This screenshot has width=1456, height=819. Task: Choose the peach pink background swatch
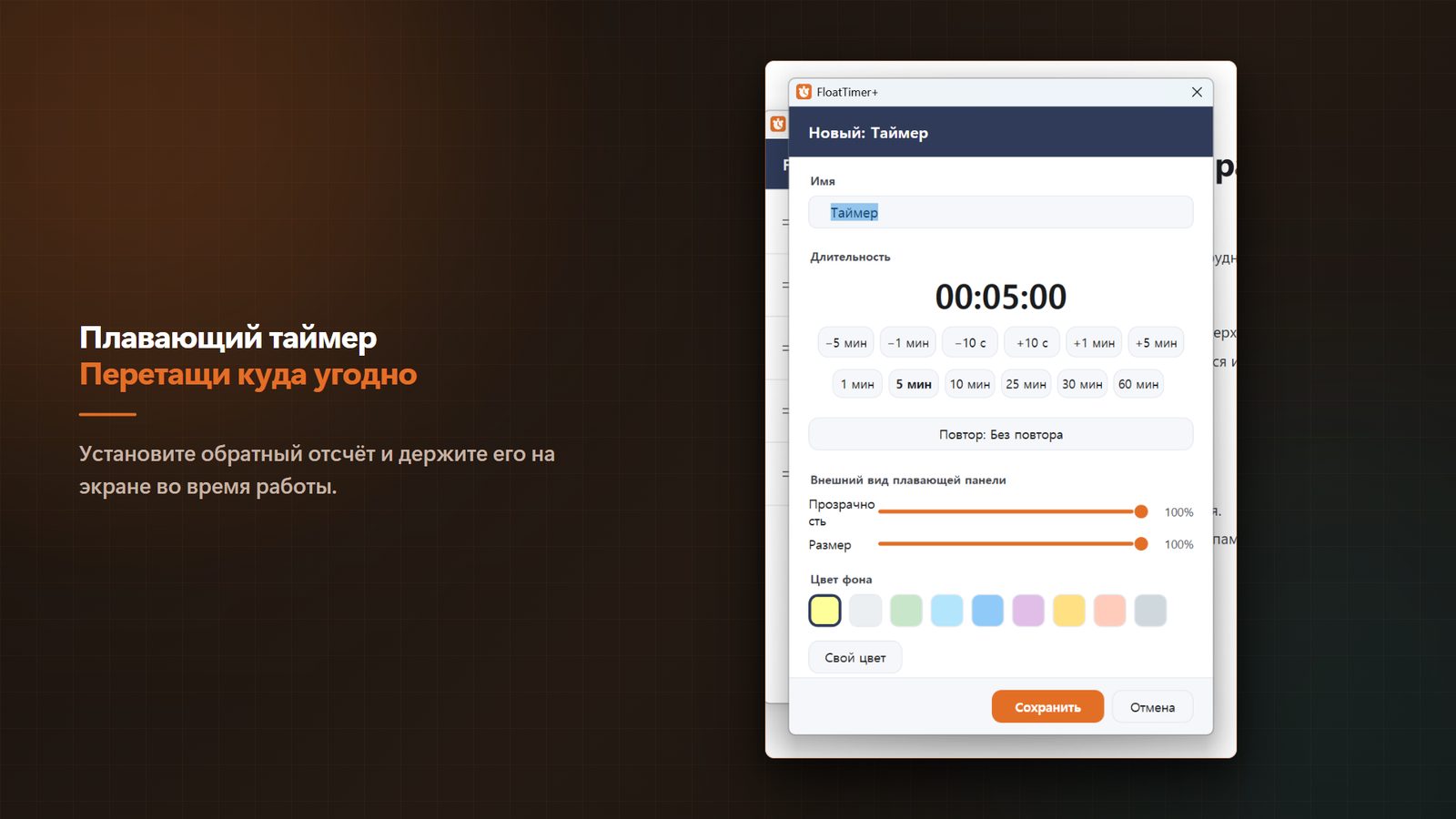(x=1109, y=611)
